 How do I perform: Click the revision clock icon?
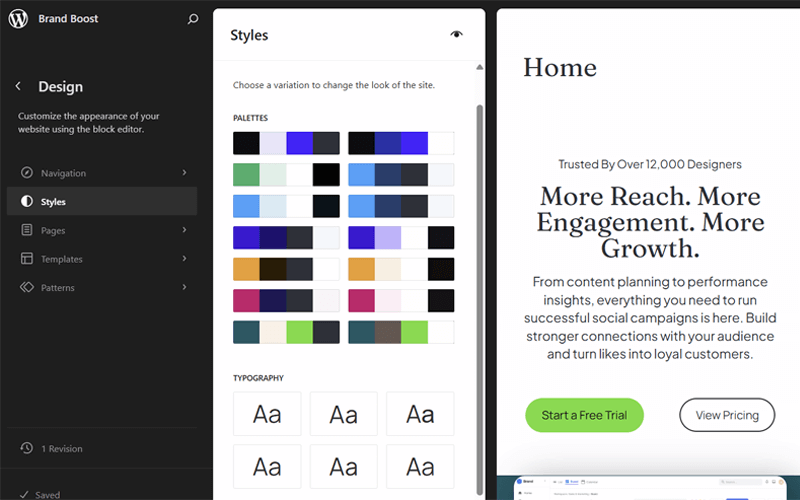(x=27, y=449)
